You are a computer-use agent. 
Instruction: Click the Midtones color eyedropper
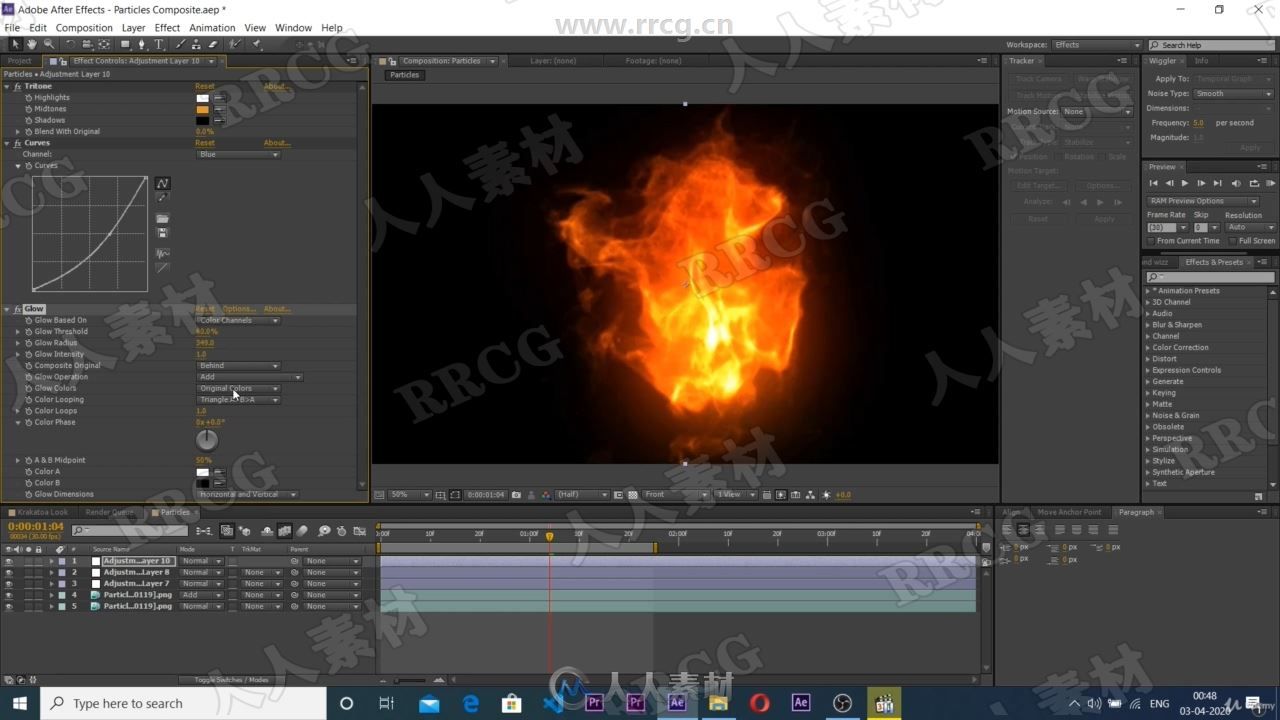(218, 109)
